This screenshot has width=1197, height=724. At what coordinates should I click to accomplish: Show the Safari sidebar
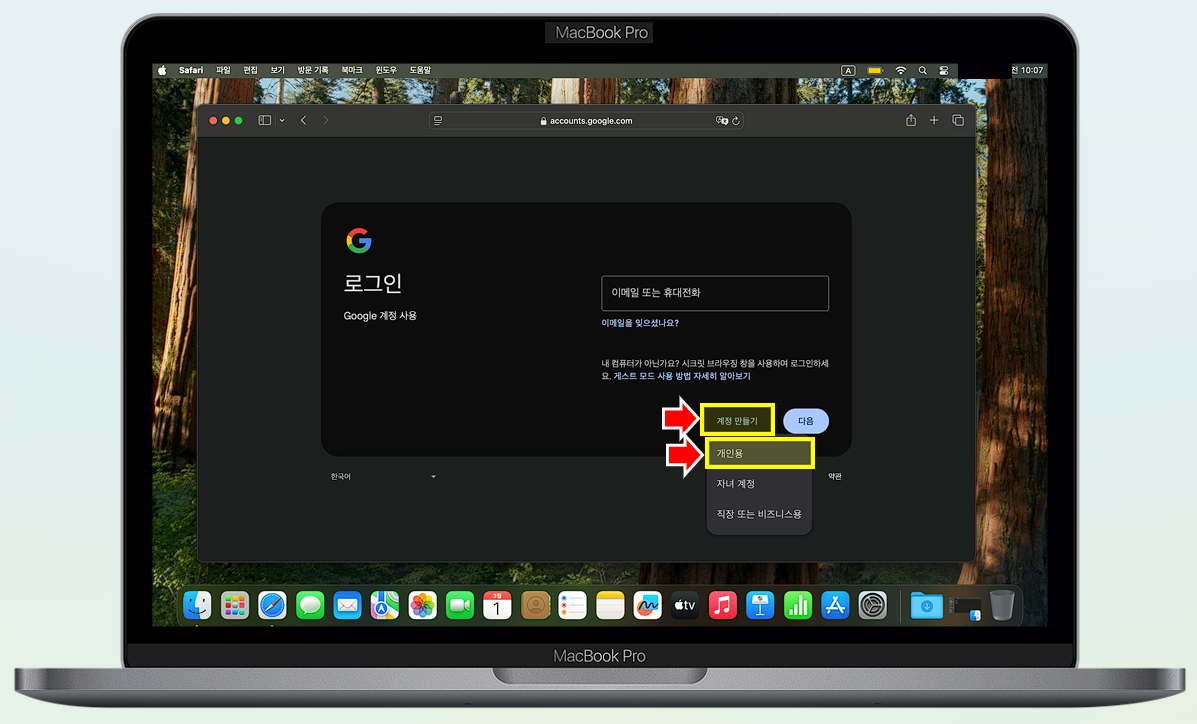pos(265,121)
